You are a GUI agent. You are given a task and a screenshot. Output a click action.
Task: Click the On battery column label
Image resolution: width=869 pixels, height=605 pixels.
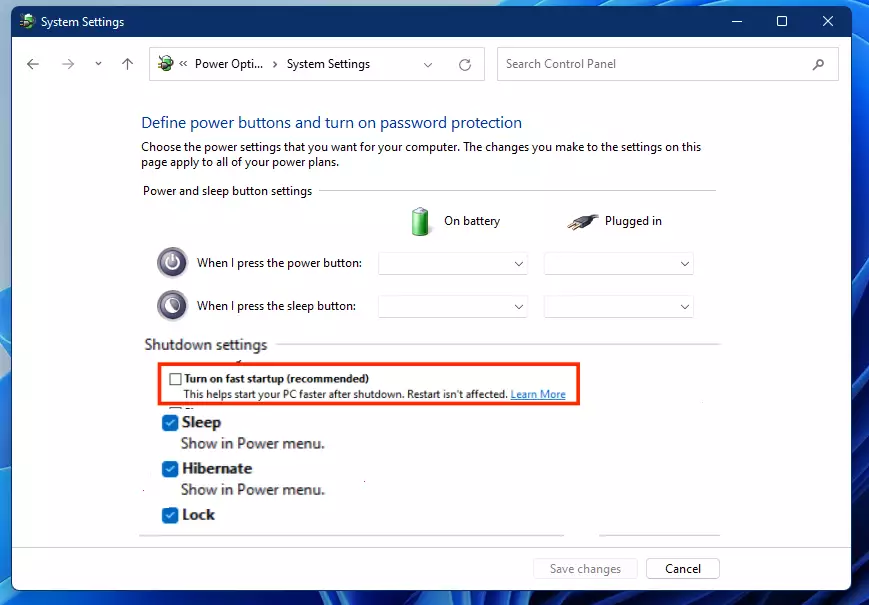(x=472, y=221)
